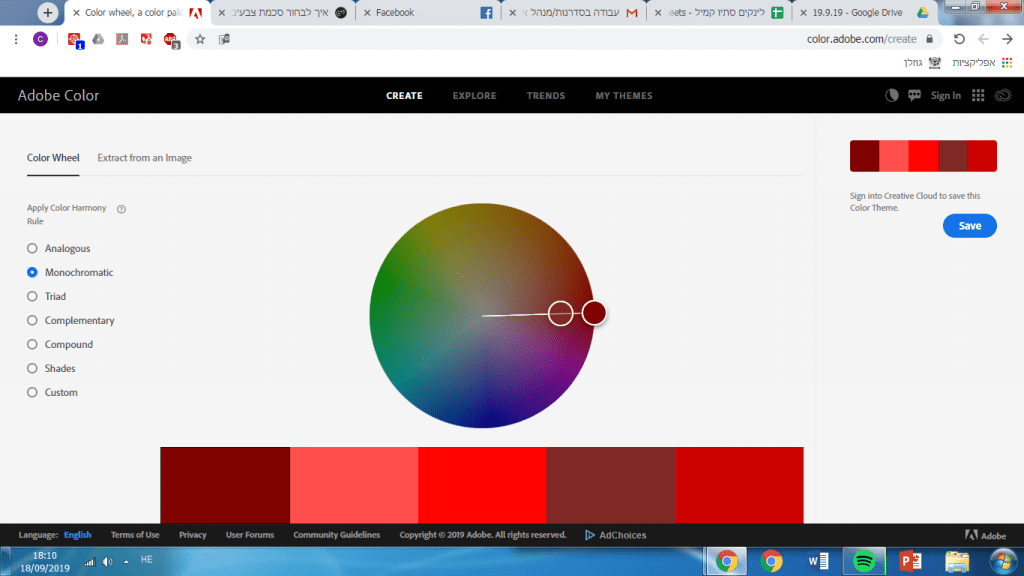Viewport: 1024px width, 576px height.
Task: Open the EXPLORE navigation item
Action: pyautogui.click(x=475, y=95)
